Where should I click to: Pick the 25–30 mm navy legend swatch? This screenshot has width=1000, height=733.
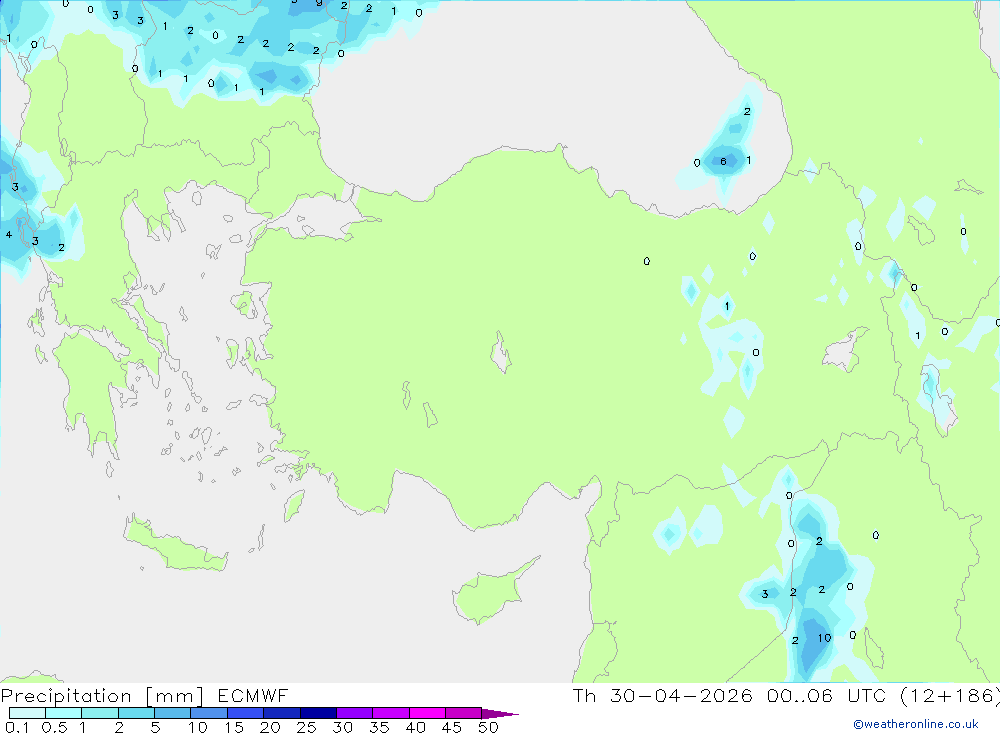318,713
